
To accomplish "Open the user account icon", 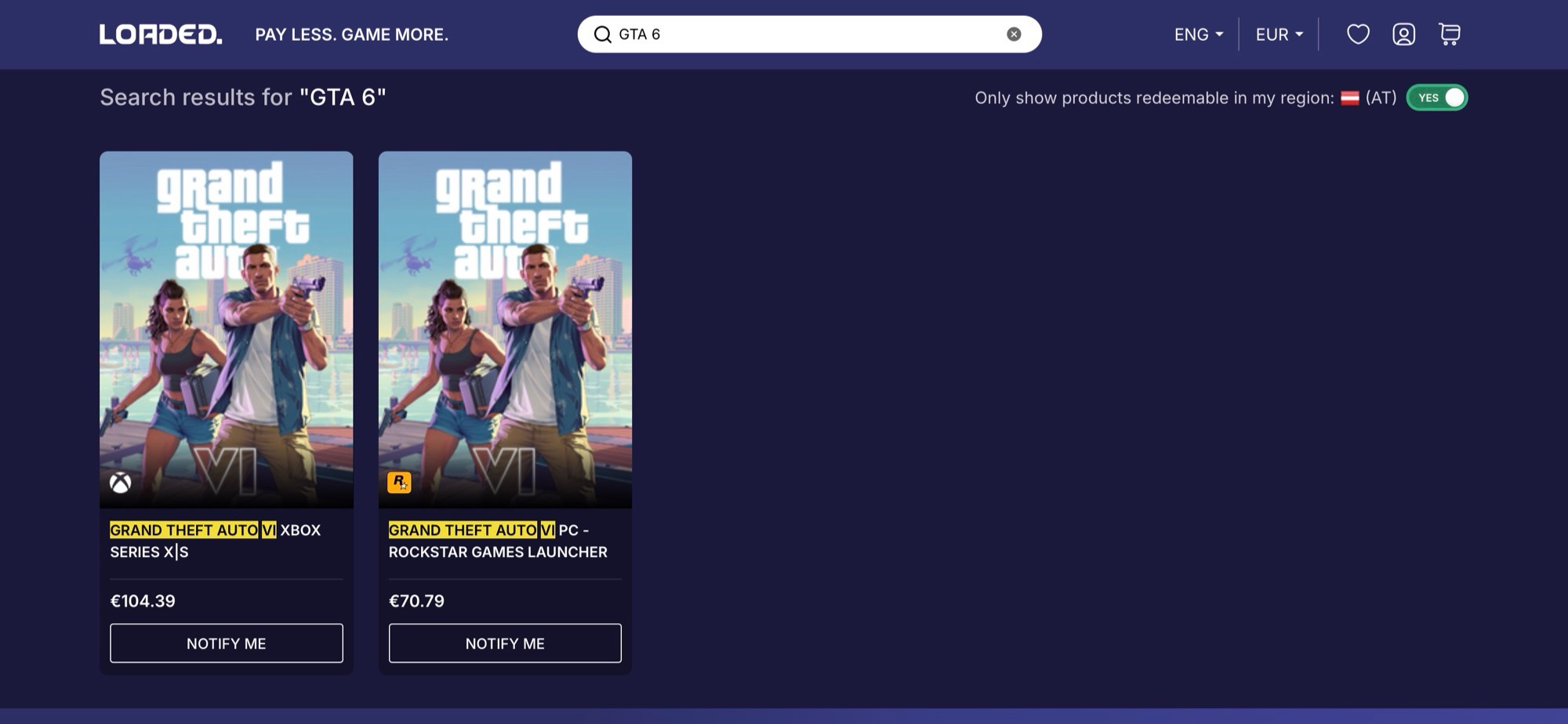I will tap(1403, 34).
